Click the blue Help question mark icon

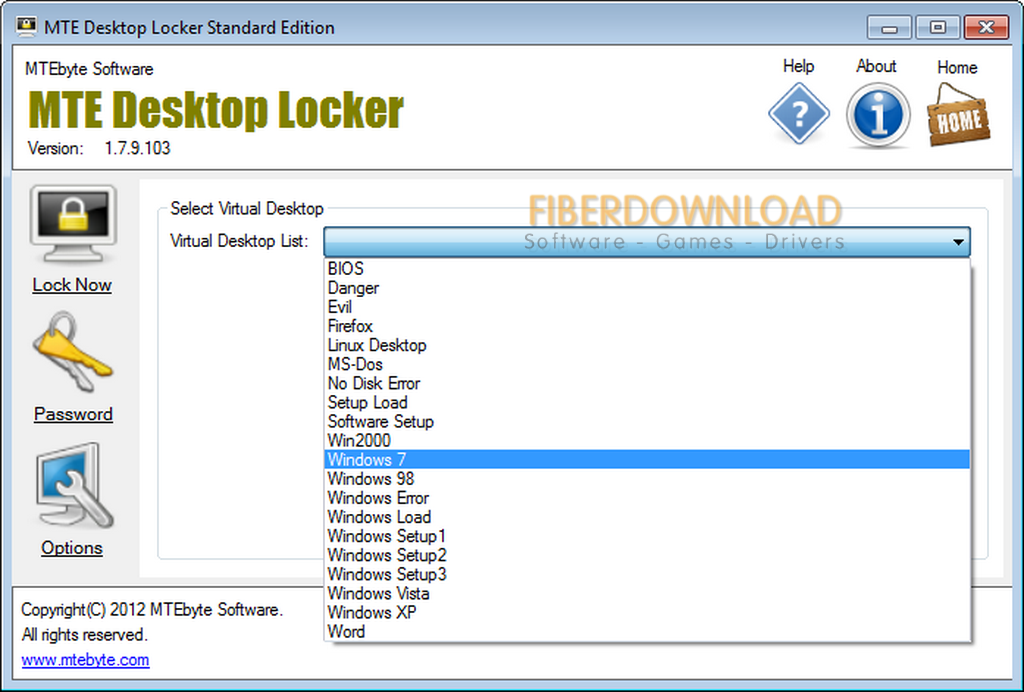point(799,114)
